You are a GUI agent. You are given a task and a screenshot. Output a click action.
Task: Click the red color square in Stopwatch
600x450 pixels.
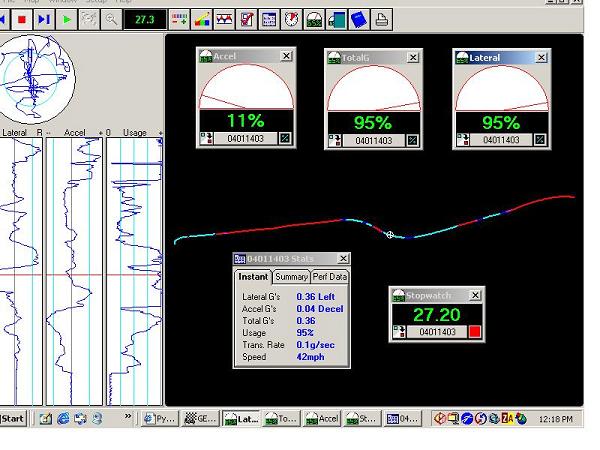[475, 331]
